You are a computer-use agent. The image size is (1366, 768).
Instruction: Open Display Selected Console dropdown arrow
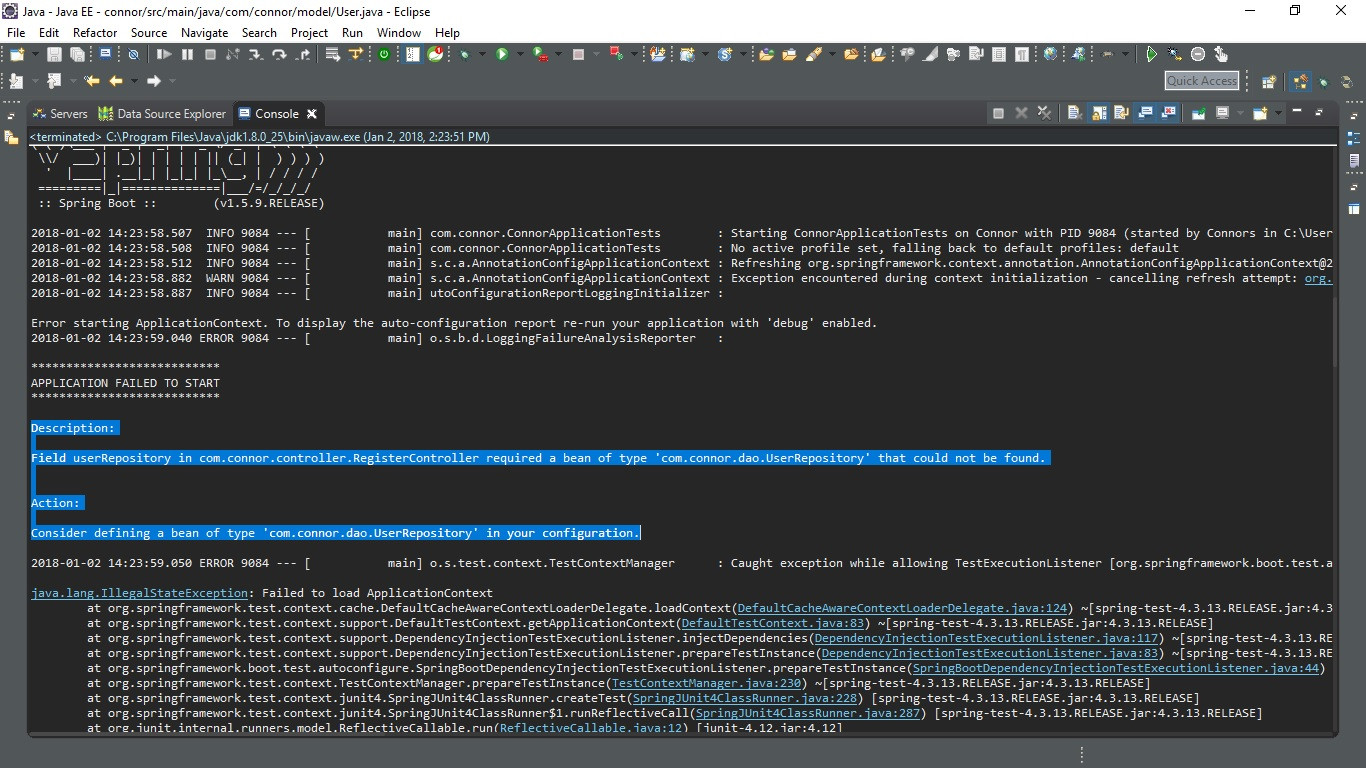pos(1240,113)
